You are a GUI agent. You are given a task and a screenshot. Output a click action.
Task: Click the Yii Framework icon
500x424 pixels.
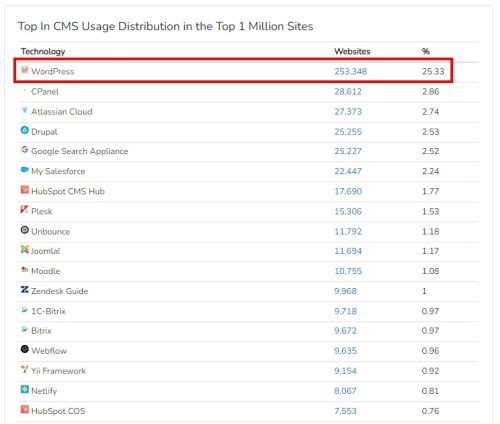tap(25, 369)
